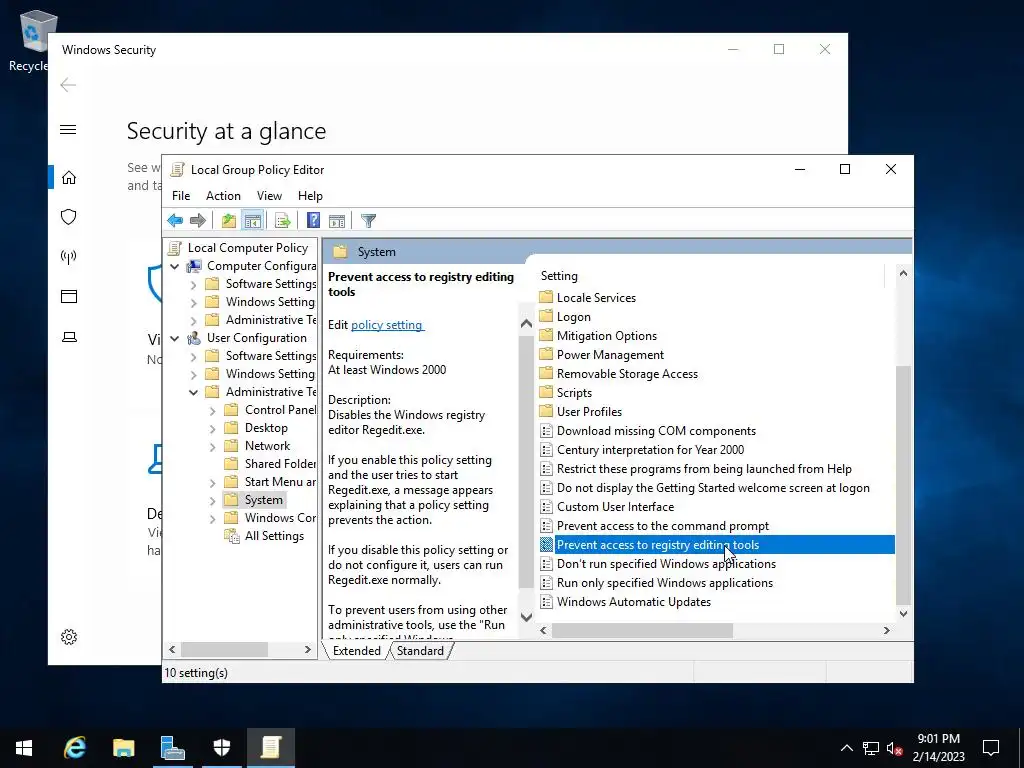1024x768 pixels.
Task: Open File Explorer from the taskbar
Action: (123, 747)
